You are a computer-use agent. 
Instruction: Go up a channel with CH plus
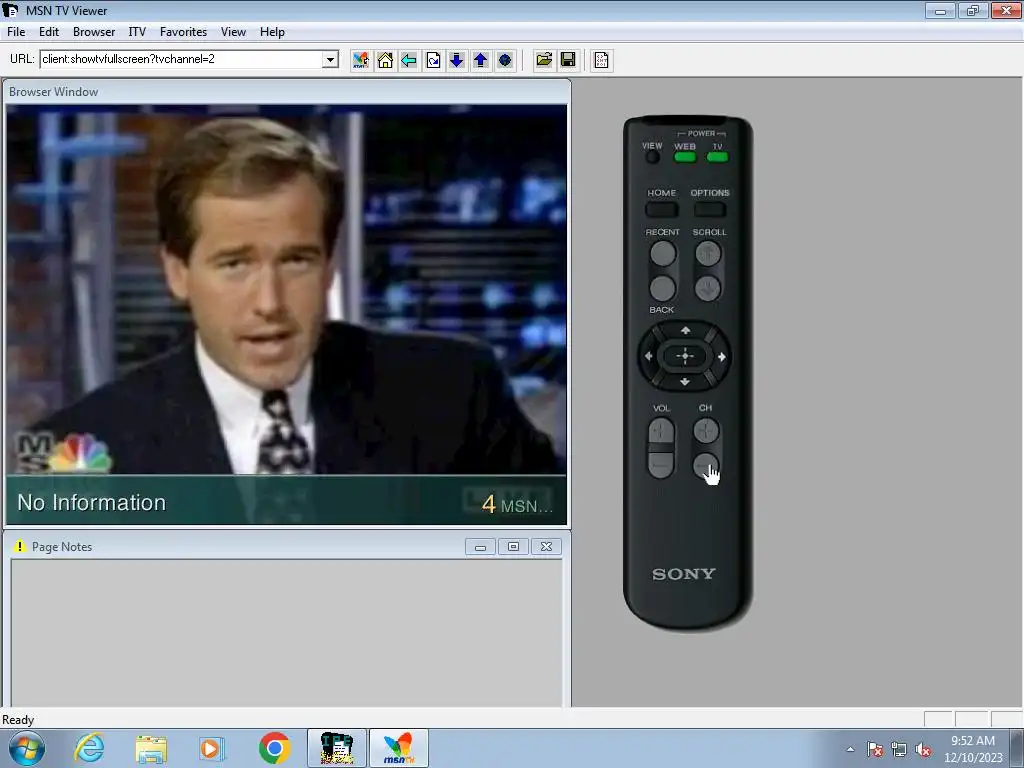(706, 431)
